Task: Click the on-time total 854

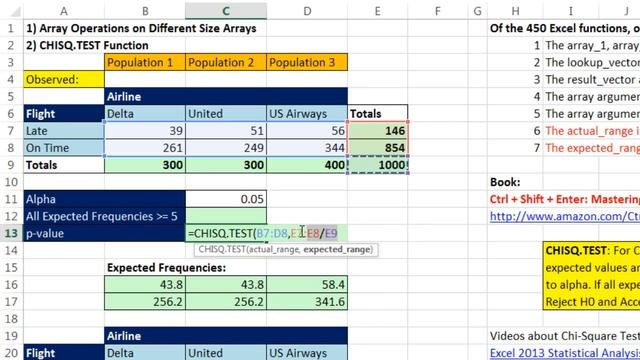Action: pos(378,148)
